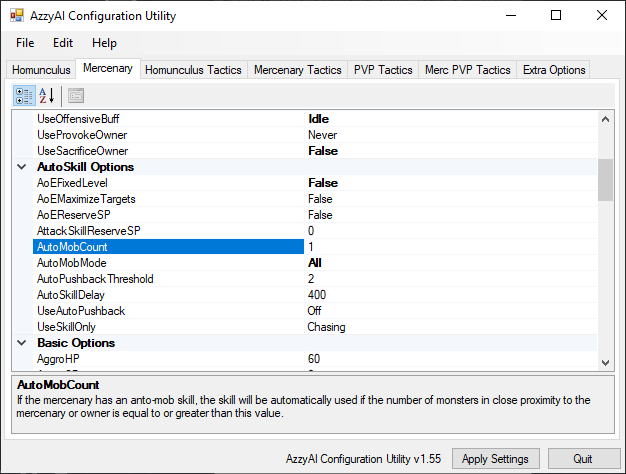The width and height of the screenshot is (626, 474).
Task: Click the False value of UseSacrificeOwner
Action: (x=451, y=151)
